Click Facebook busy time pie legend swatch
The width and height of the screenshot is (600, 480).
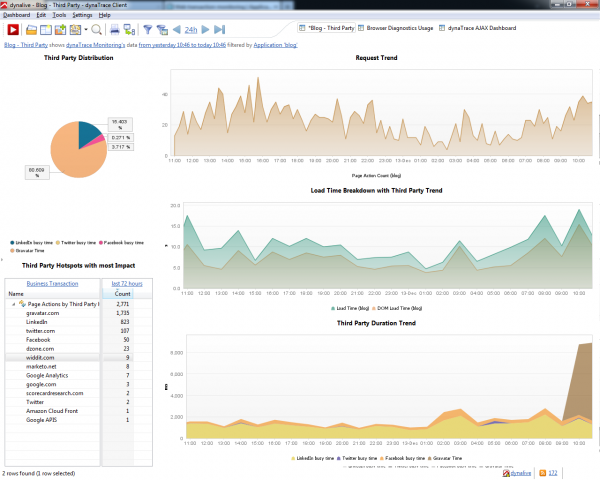(101, 243)
